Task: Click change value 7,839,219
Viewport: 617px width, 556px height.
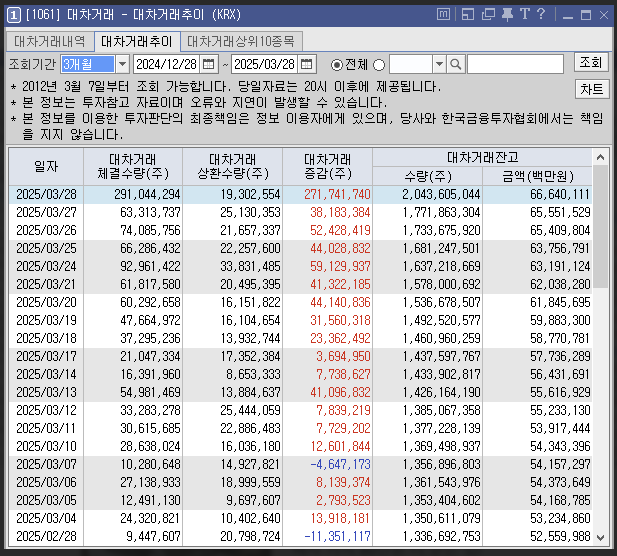Action: coord(344,410)
